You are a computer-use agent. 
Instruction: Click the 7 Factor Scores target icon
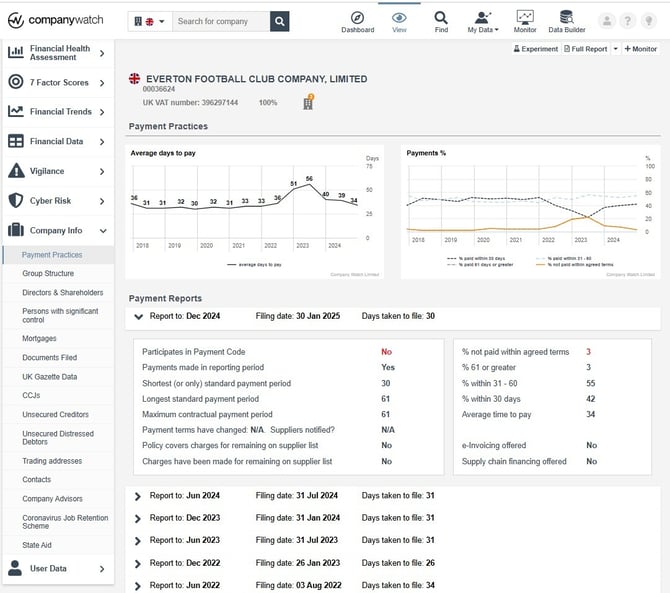(16, 82)
